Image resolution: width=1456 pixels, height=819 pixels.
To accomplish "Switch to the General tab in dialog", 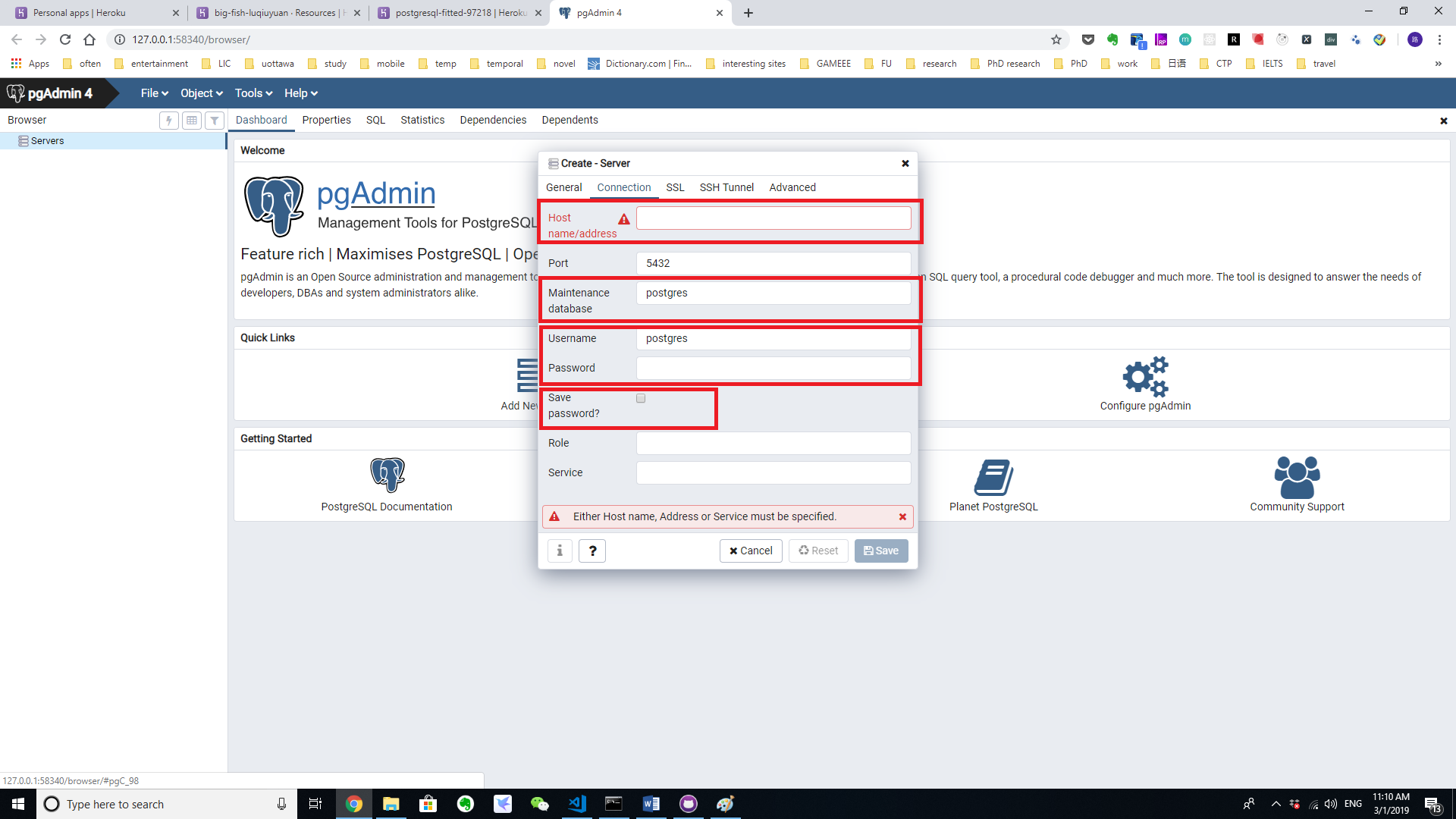I will [563, 187].
